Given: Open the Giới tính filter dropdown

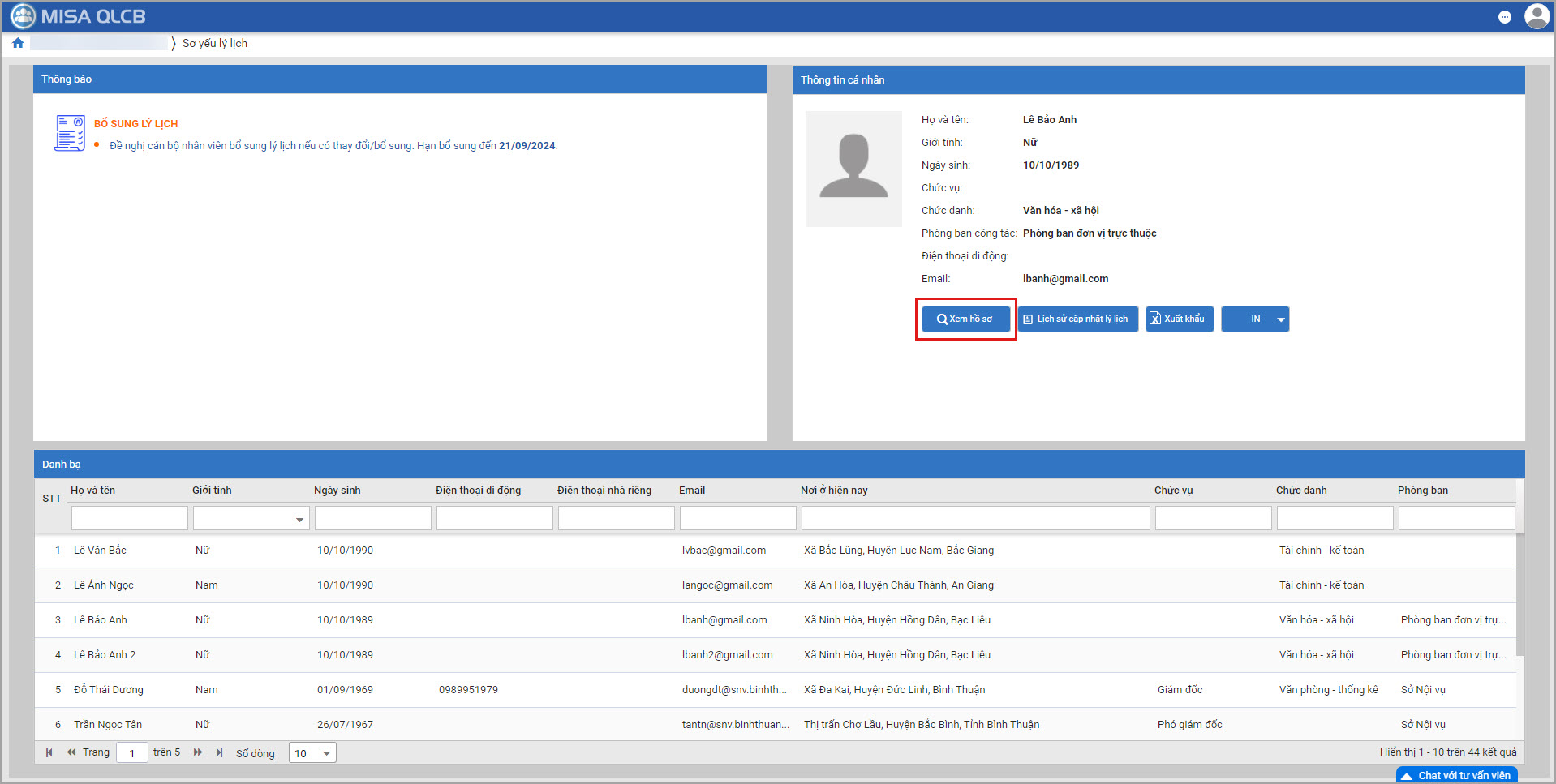Looking at the screenshot, I should click(x=299, y=519).
